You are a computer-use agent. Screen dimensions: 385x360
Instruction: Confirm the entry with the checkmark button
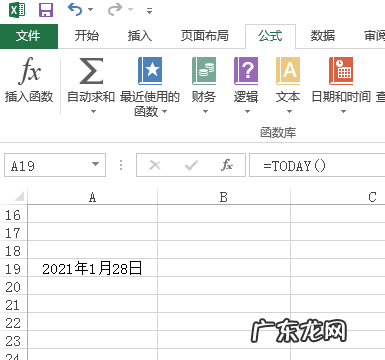191,165
